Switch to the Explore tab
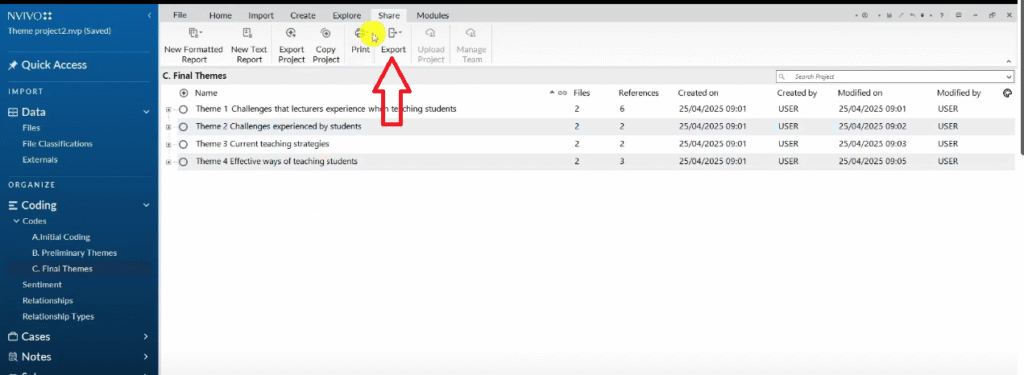Image resolution: width=1024 pixels, height=375 pixels. pos(346,15)
